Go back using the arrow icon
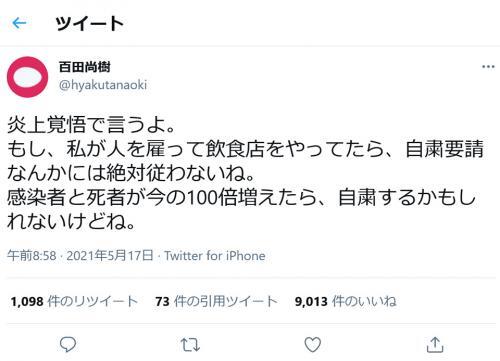The image size is (500, 361). tap(19, 23)
